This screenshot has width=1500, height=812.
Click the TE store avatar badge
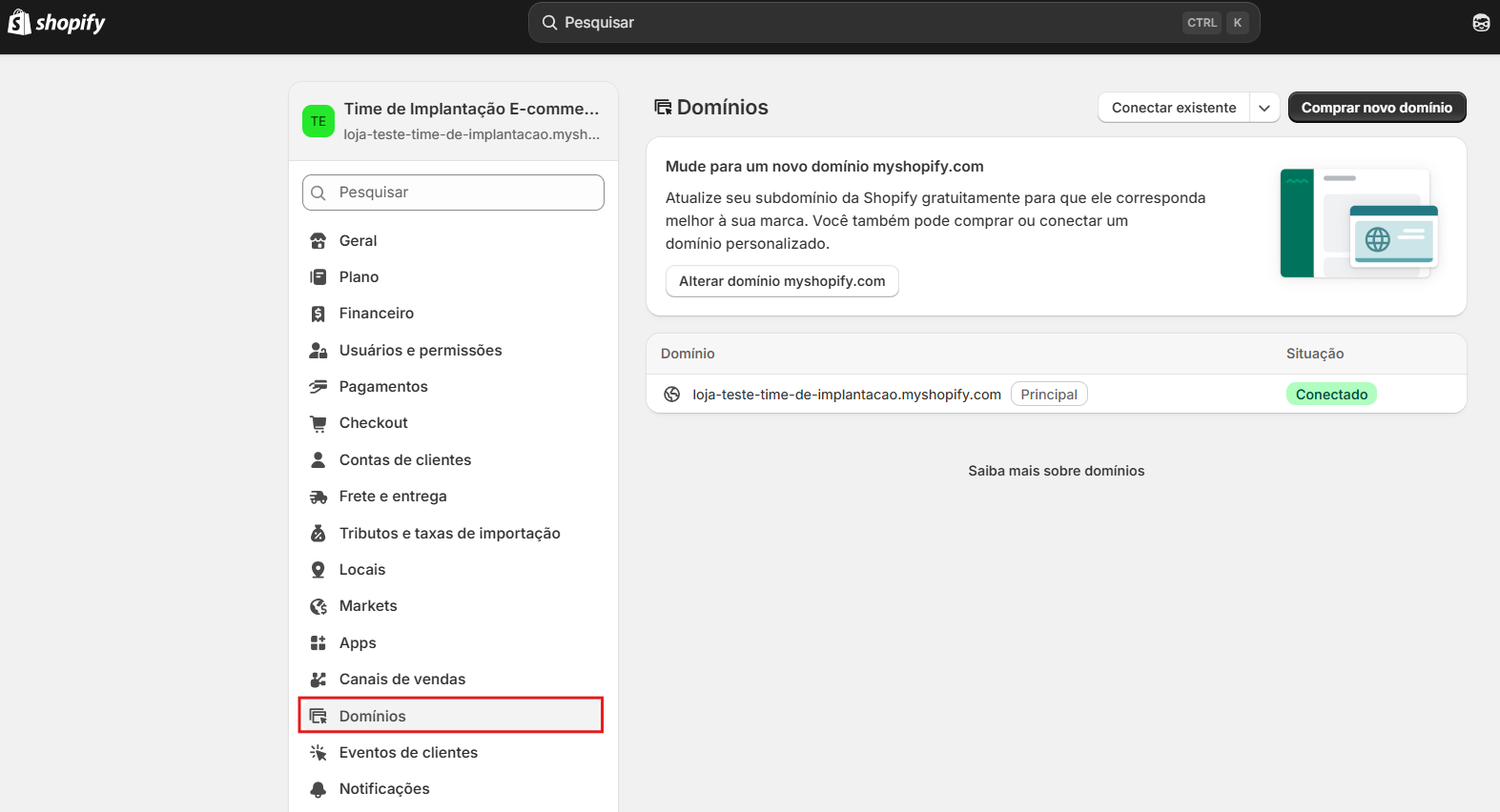318,121
